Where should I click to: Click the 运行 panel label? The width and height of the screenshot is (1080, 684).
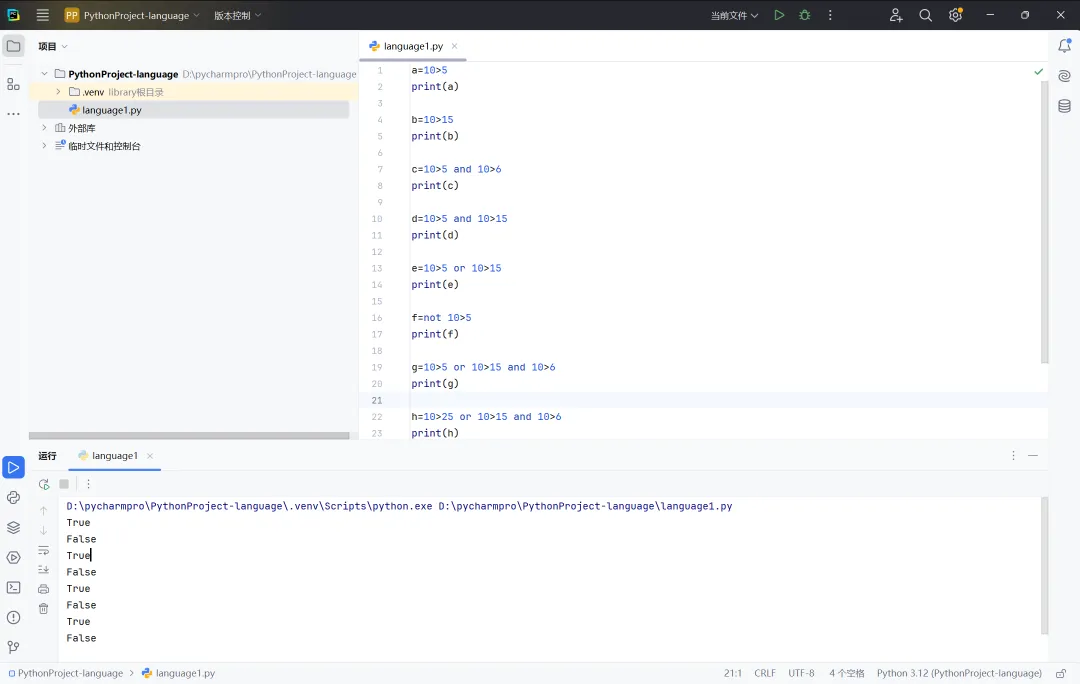pyautogui.click(x=48, y=456)
